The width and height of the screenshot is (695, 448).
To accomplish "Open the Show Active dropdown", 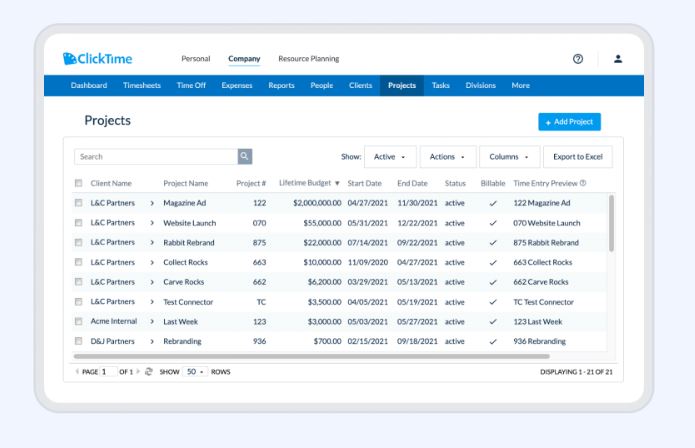I will click(x=390, y=157).
